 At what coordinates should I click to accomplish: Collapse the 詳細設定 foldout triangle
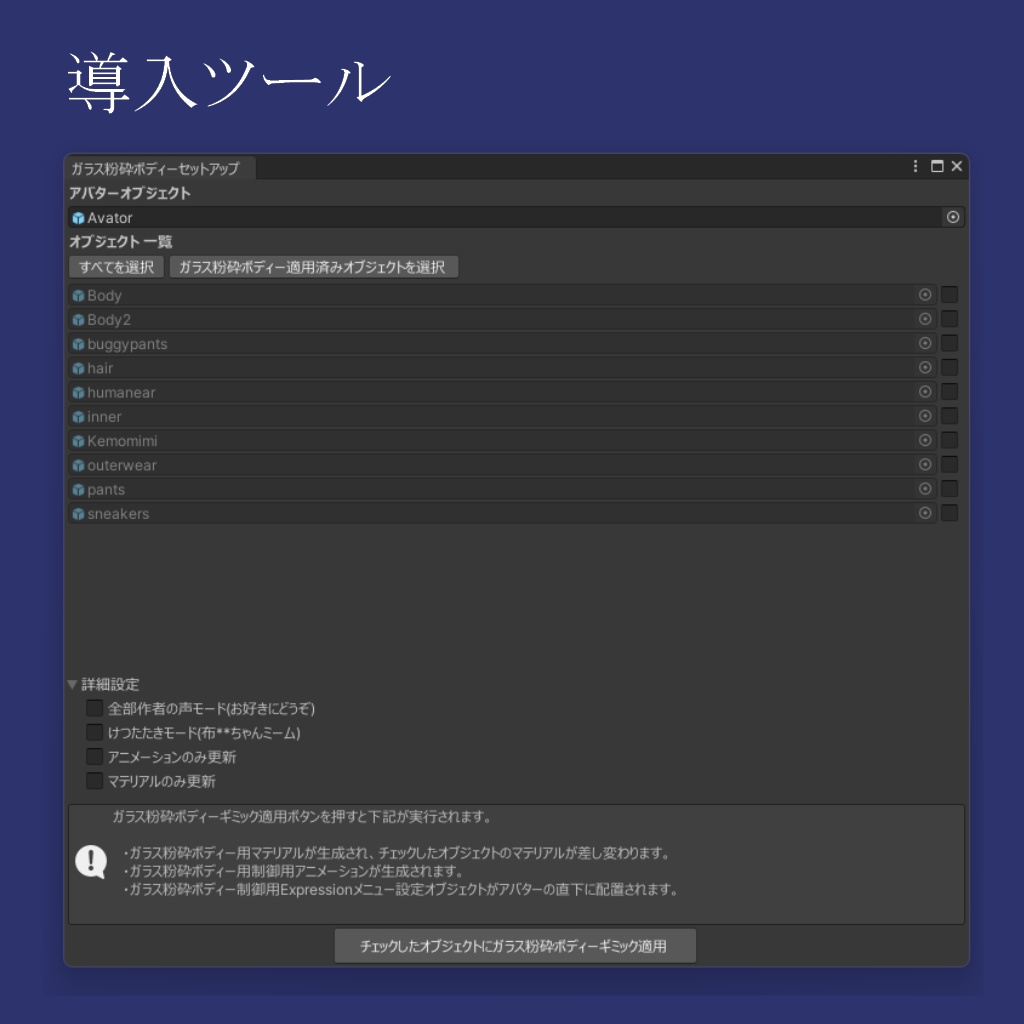[71, 684]
